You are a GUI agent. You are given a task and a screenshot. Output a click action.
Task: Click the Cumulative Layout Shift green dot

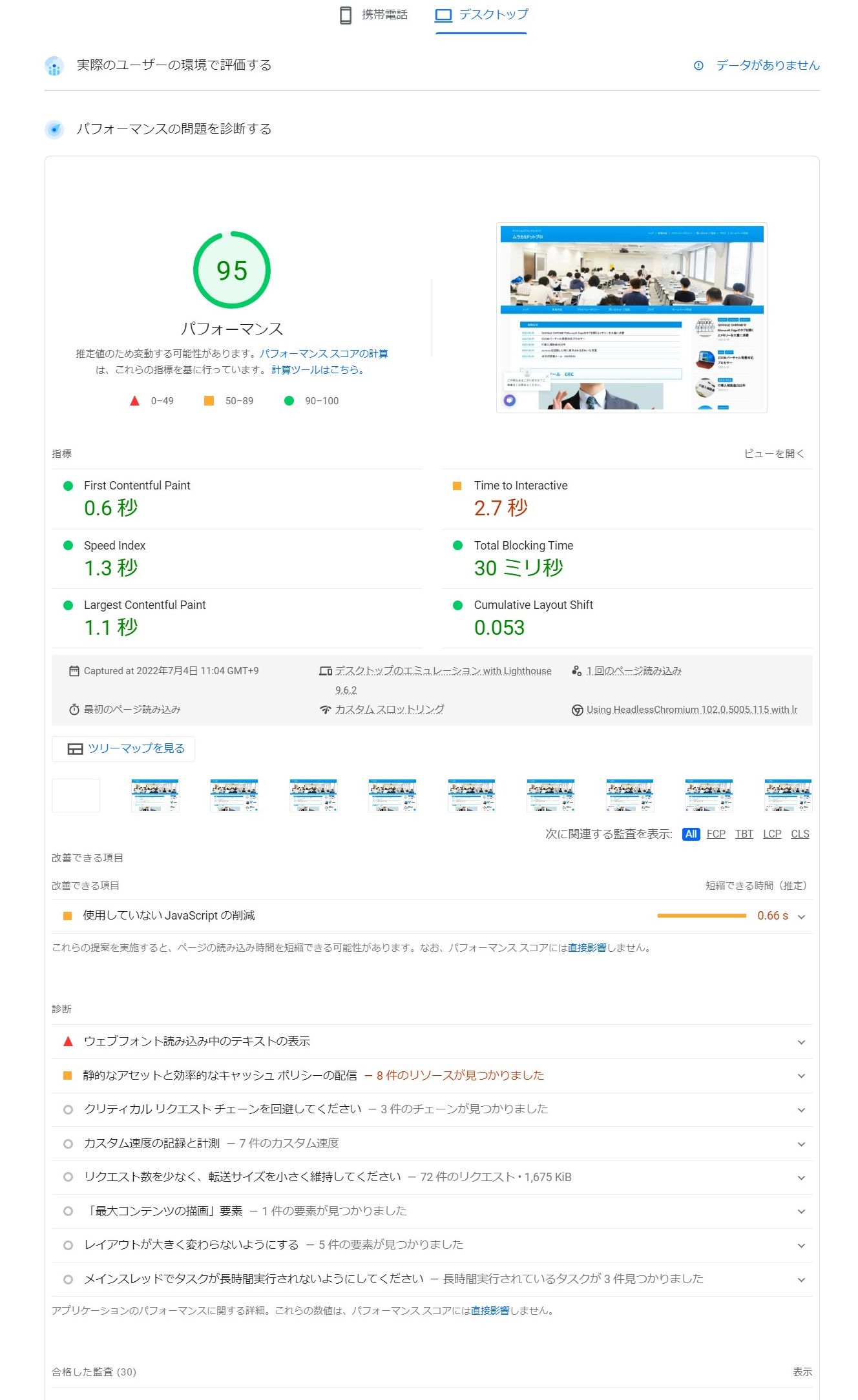[457, 605]
